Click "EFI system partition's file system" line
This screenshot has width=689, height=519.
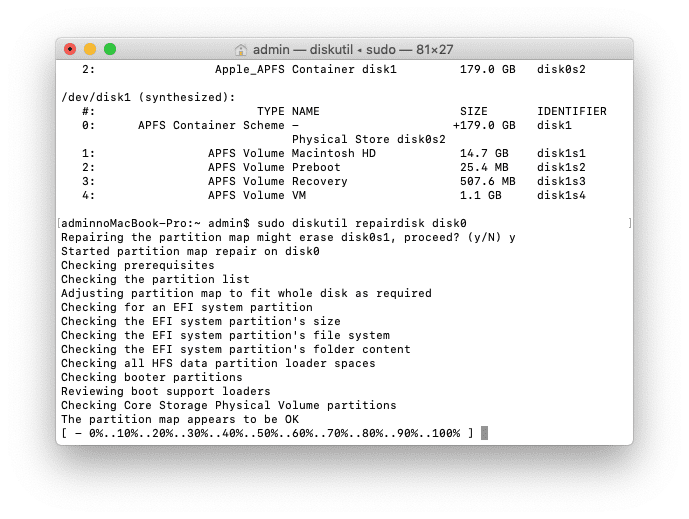[225, 336]
